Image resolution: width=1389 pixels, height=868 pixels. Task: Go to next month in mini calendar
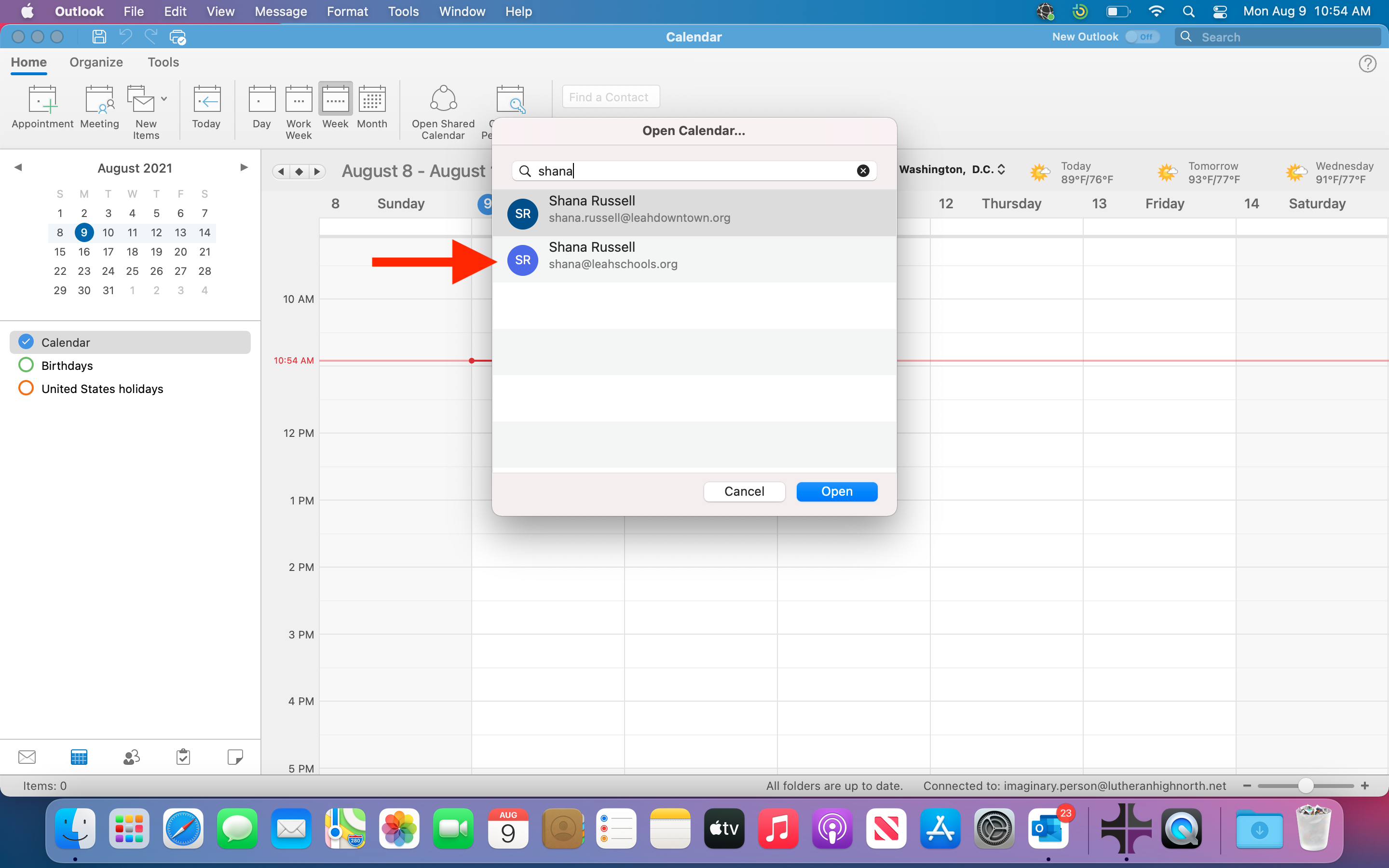(x=244, y=167)
